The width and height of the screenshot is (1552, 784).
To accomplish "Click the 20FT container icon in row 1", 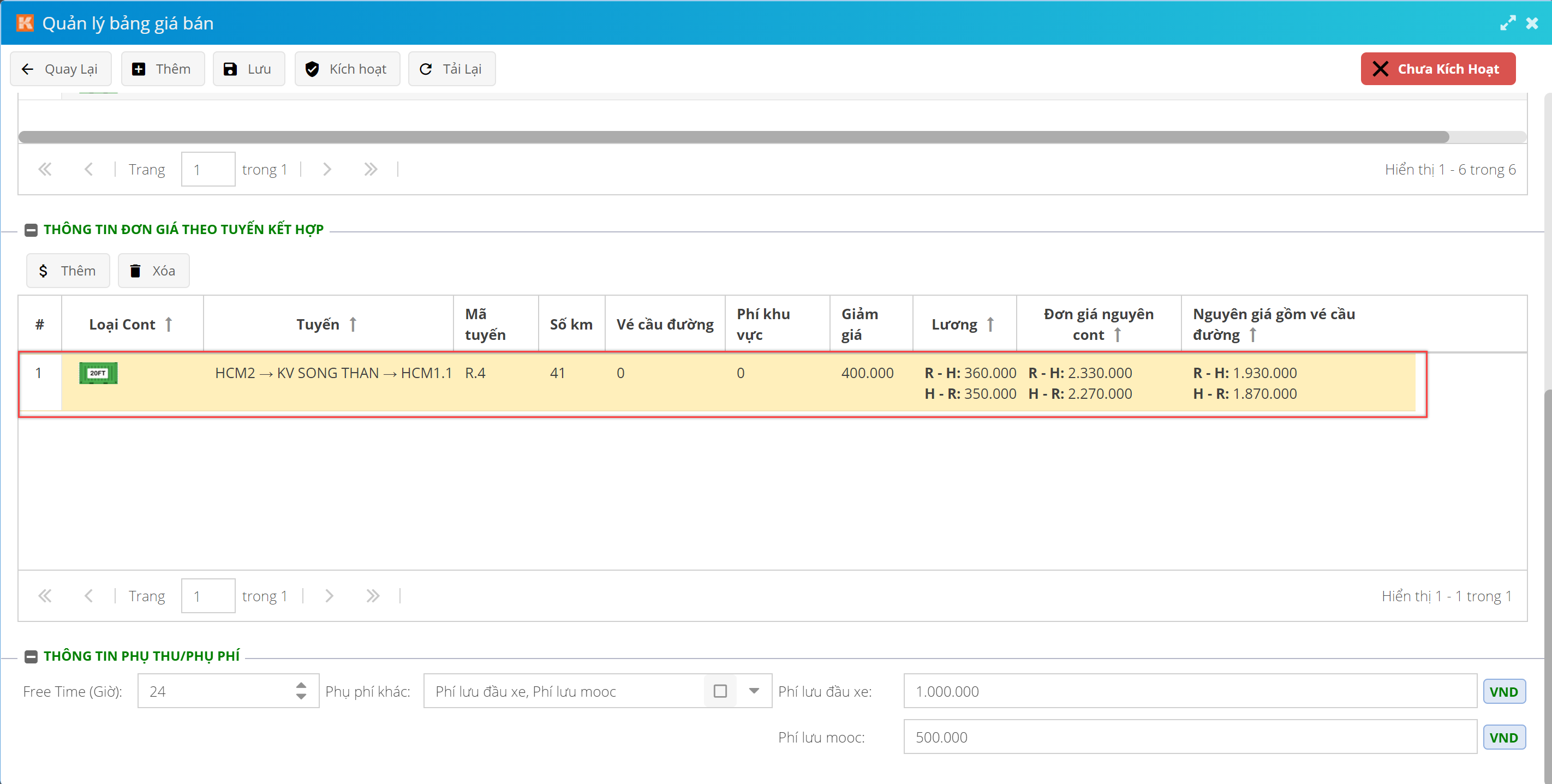I will [98, 373].
